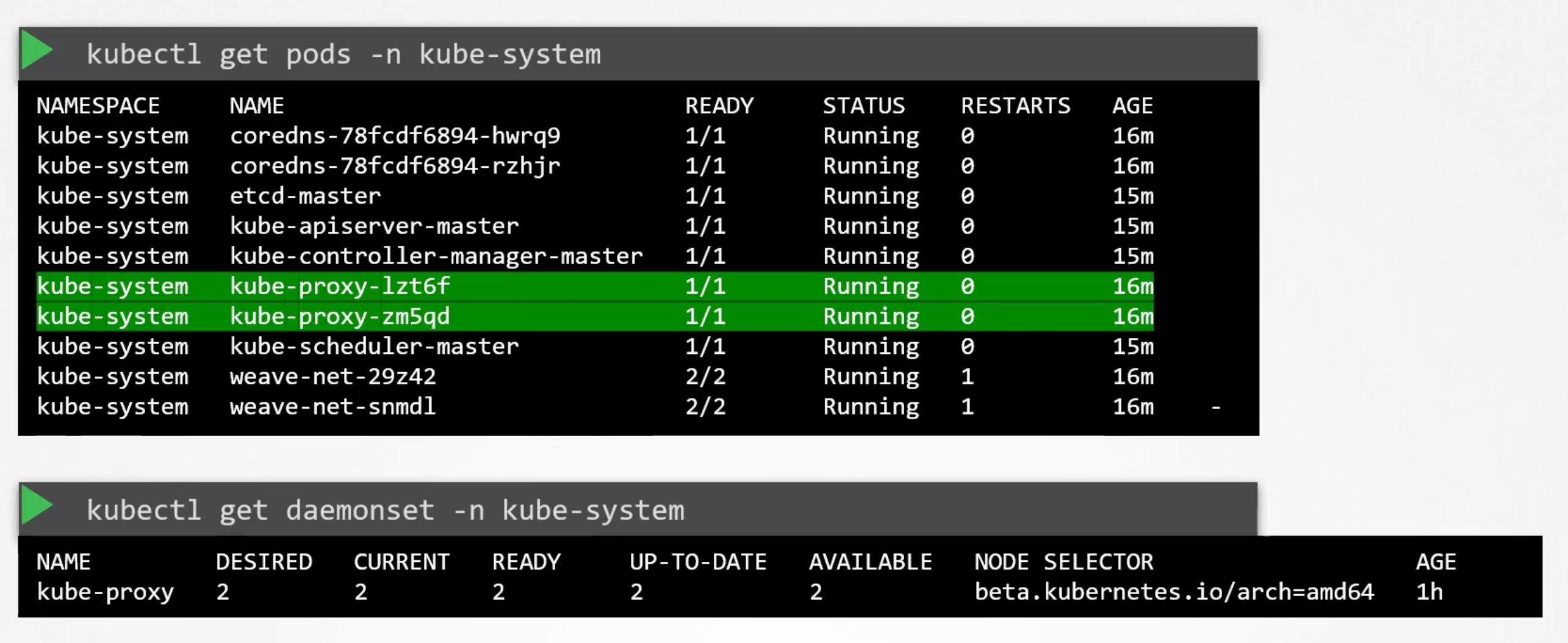Click the Running status of etcd-master

coord(871,196)
